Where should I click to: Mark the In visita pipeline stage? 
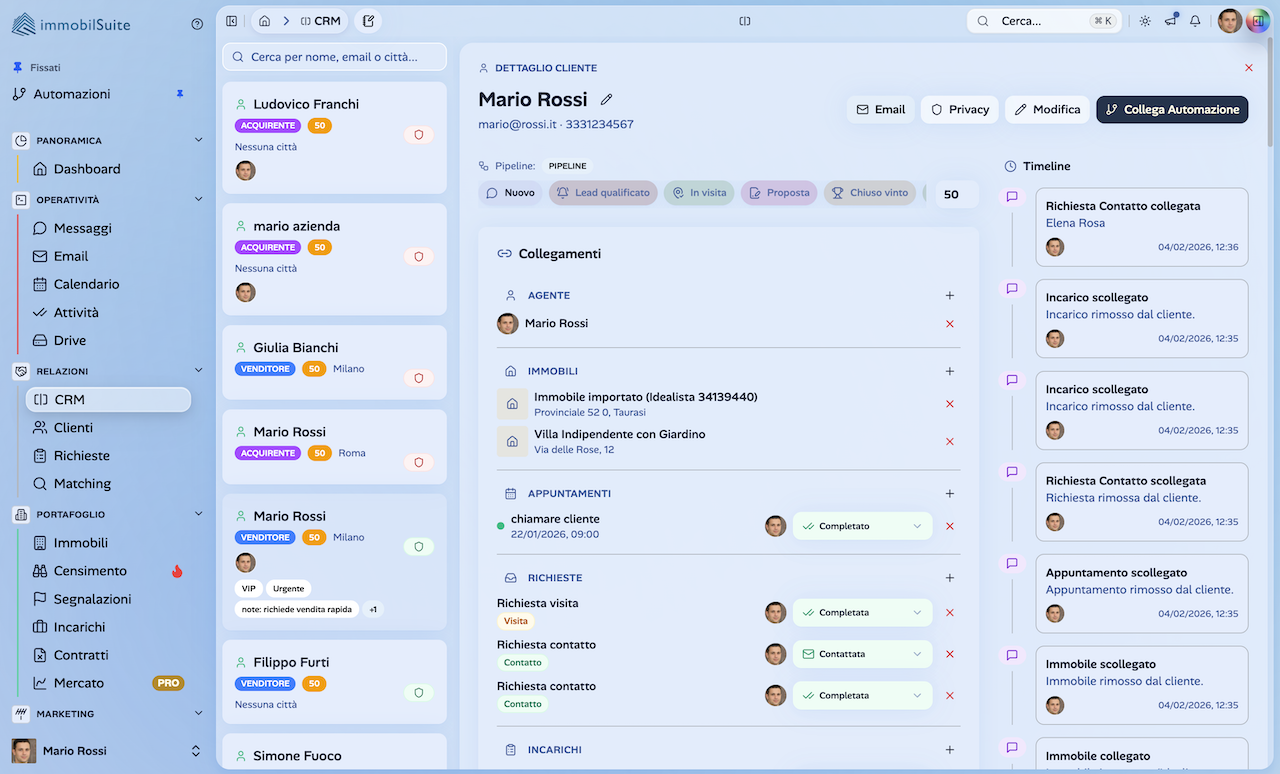[698, 192]
